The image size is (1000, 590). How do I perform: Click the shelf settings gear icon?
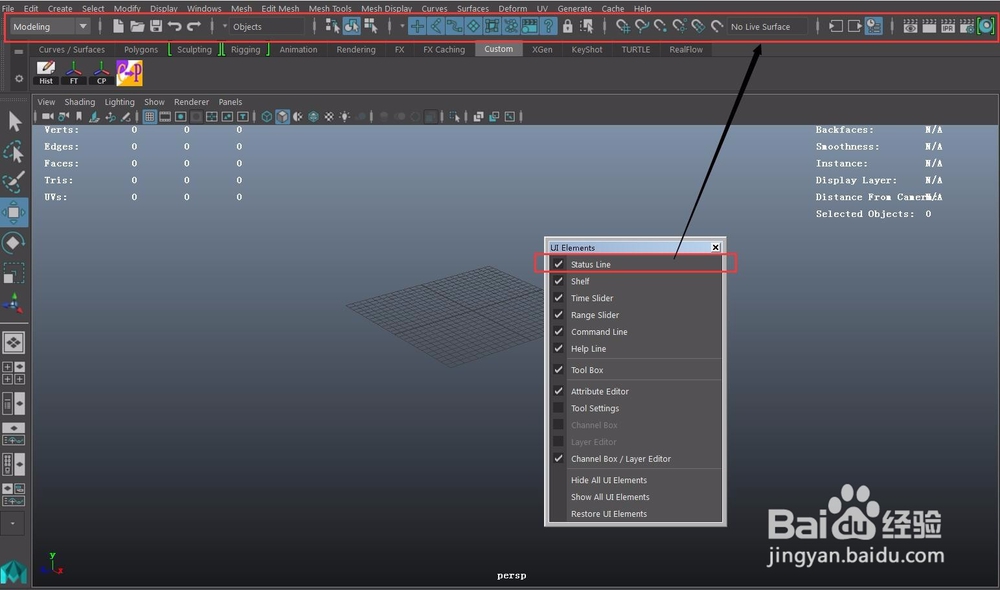pyautogui.click(x=18, y=78)
